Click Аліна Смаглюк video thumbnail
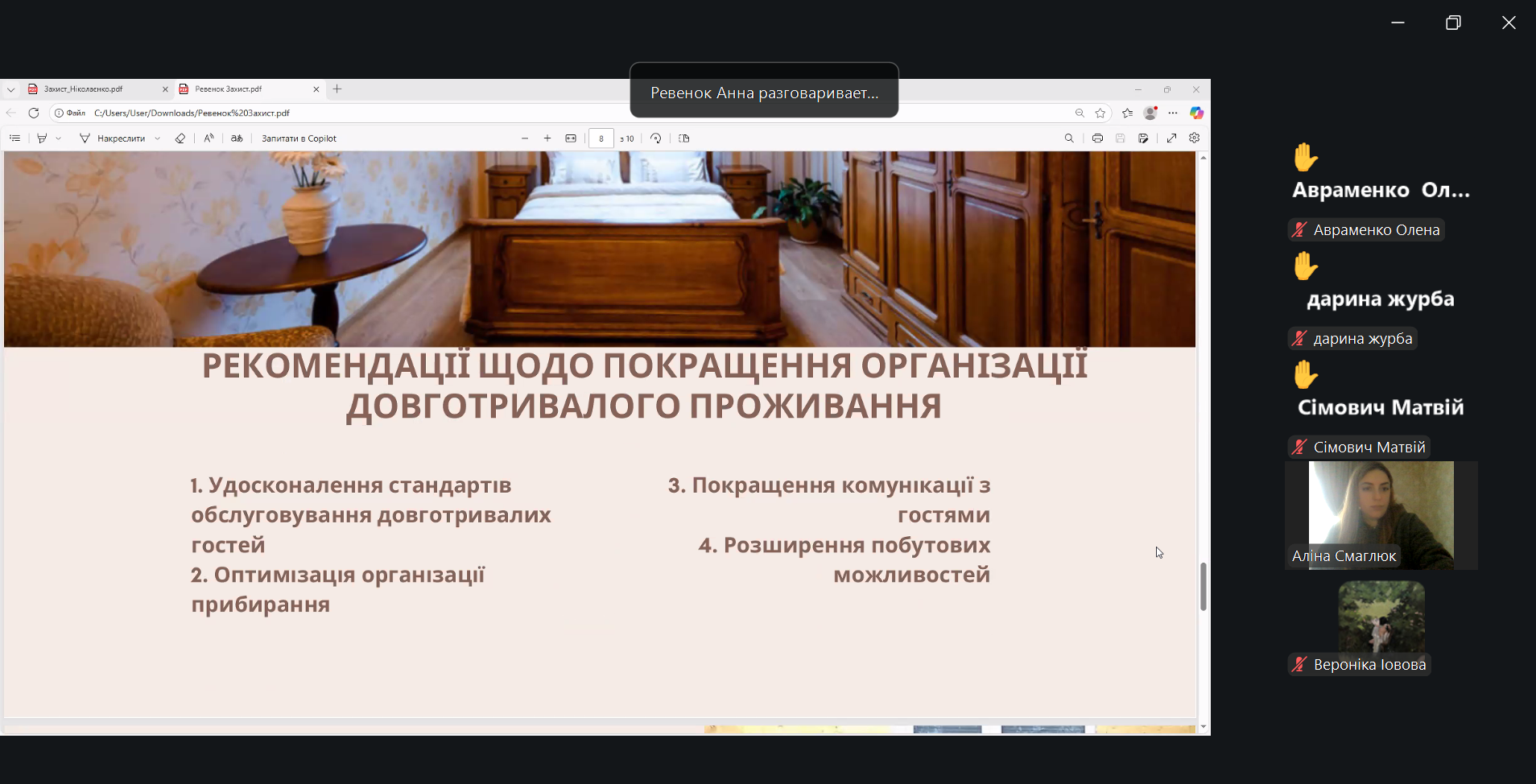 pyautogui.click(x=1381, y=515)
